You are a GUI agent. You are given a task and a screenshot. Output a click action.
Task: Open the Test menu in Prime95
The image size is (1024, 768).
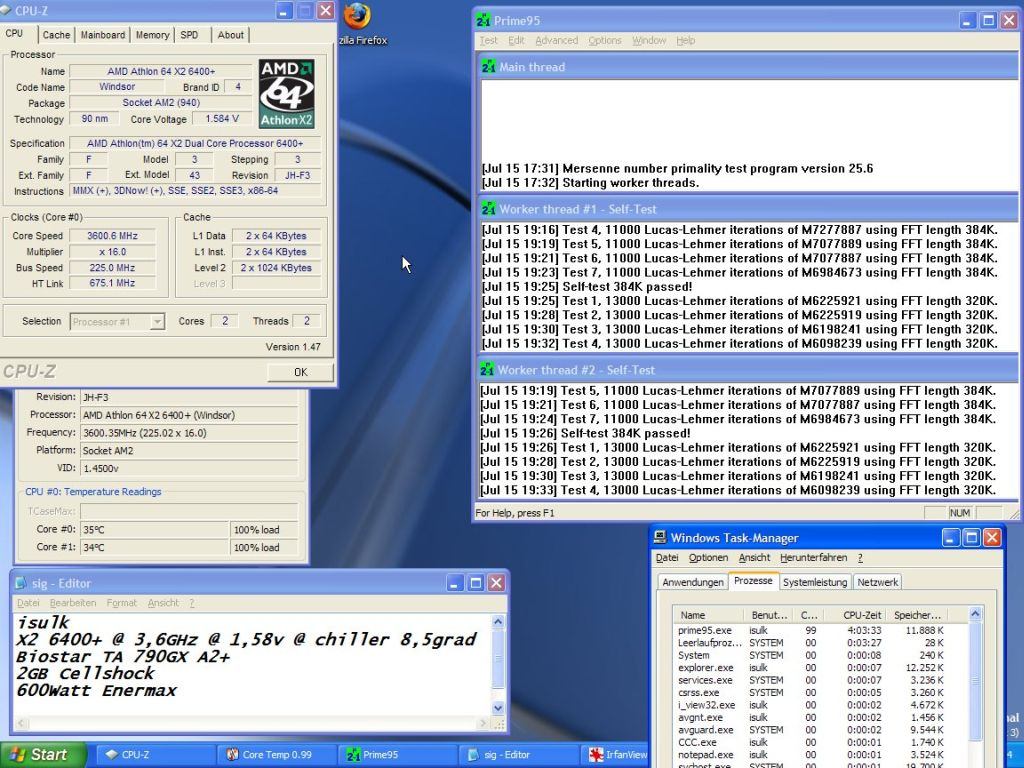point(488,40)
